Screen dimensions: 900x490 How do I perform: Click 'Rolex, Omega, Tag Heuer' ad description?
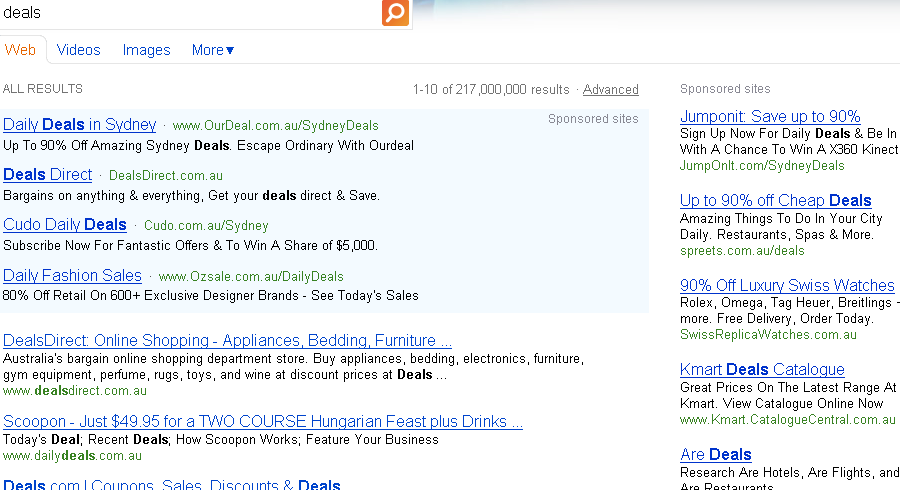[790, 310]
